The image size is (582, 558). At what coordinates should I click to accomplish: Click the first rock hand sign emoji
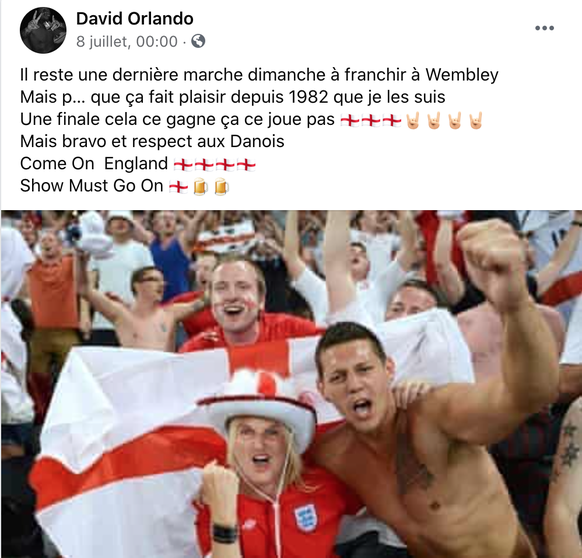[x=412, y=120]
